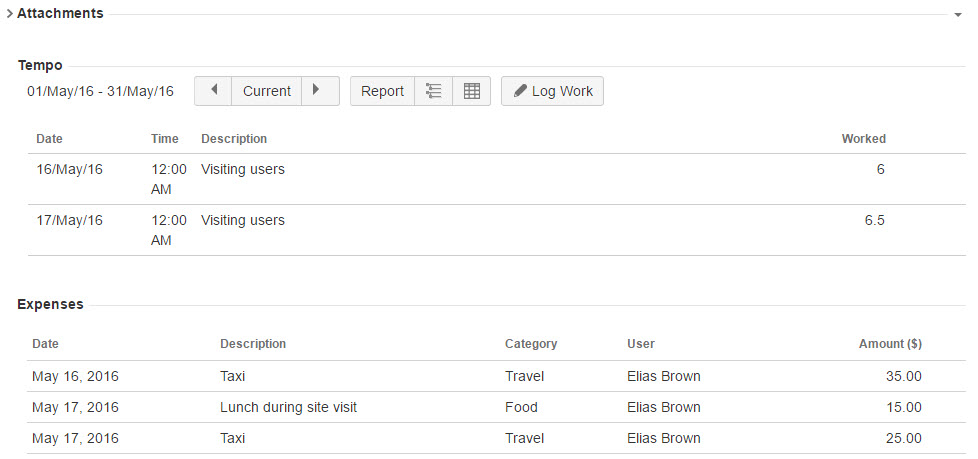Select the 16/May/16 worklog row
The height and width of the screenshot is (459, 978).
[x=70, y=170]
